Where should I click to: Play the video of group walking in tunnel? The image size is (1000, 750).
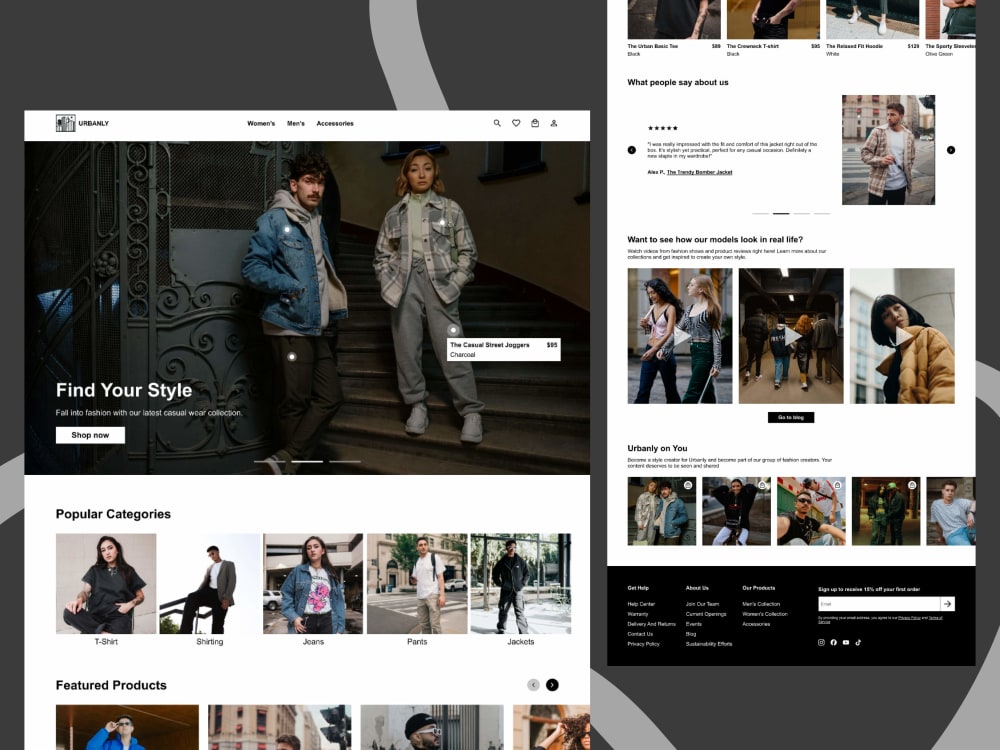(791, 336)
